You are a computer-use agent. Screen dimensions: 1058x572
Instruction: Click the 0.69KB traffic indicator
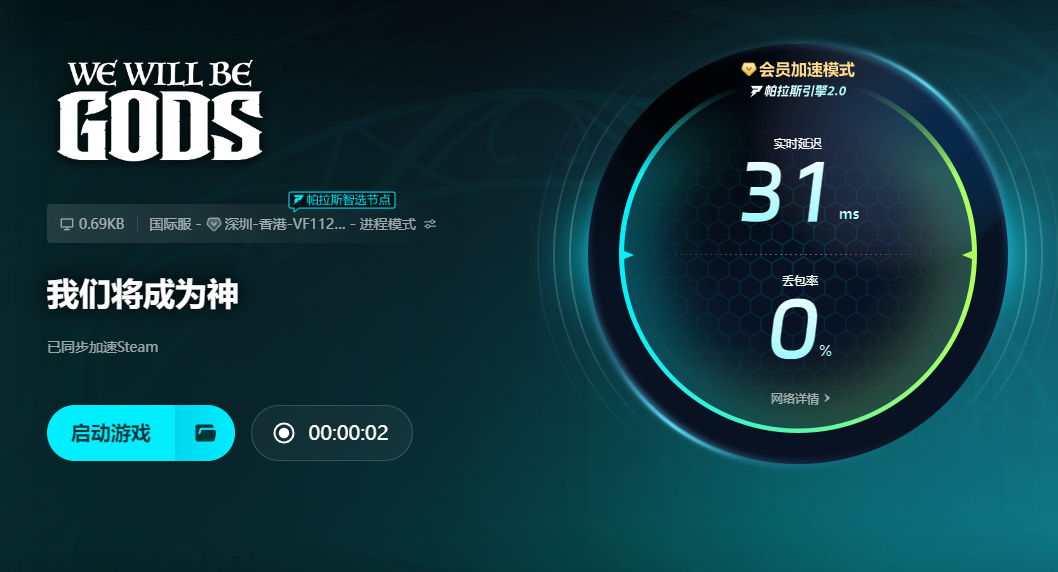pyautogui.click(x=101, y=224)
